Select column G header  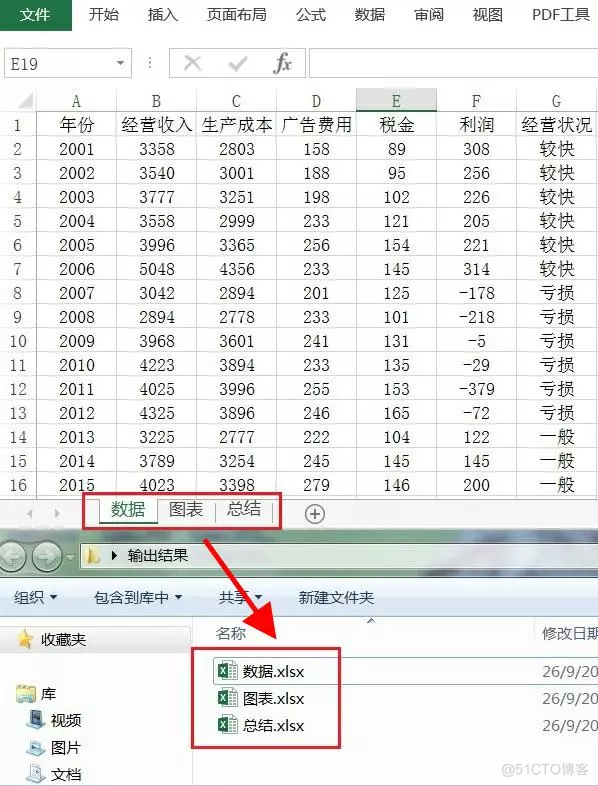click(556, 101)
